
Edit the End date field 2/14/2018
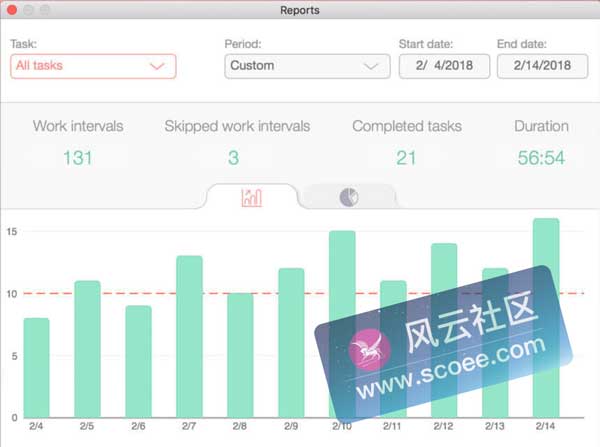(x=542, y=66)
